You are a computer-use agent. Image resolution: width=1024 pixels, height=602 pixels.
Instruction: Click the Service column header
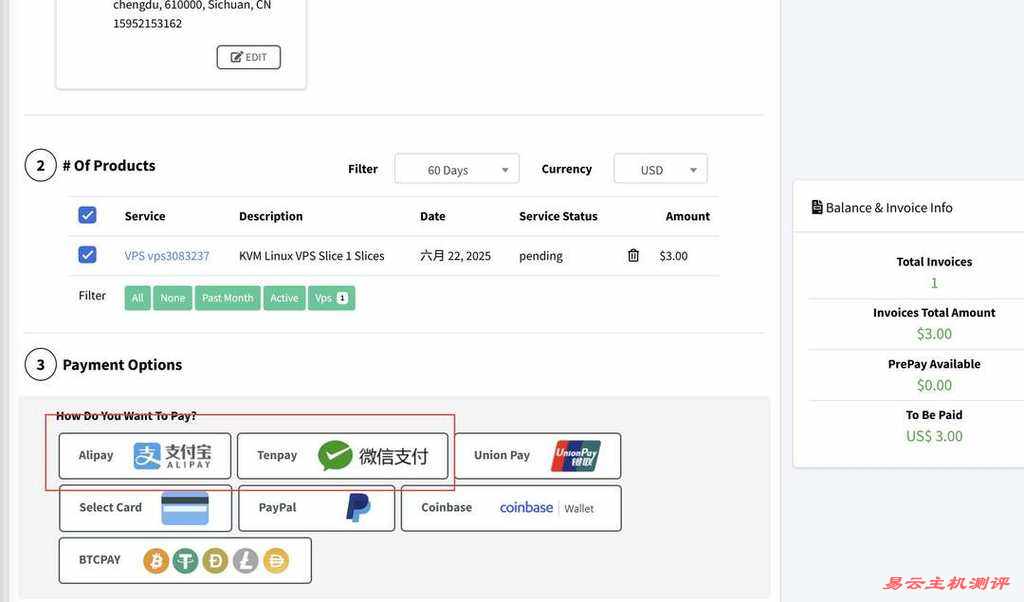coord(145,216)
